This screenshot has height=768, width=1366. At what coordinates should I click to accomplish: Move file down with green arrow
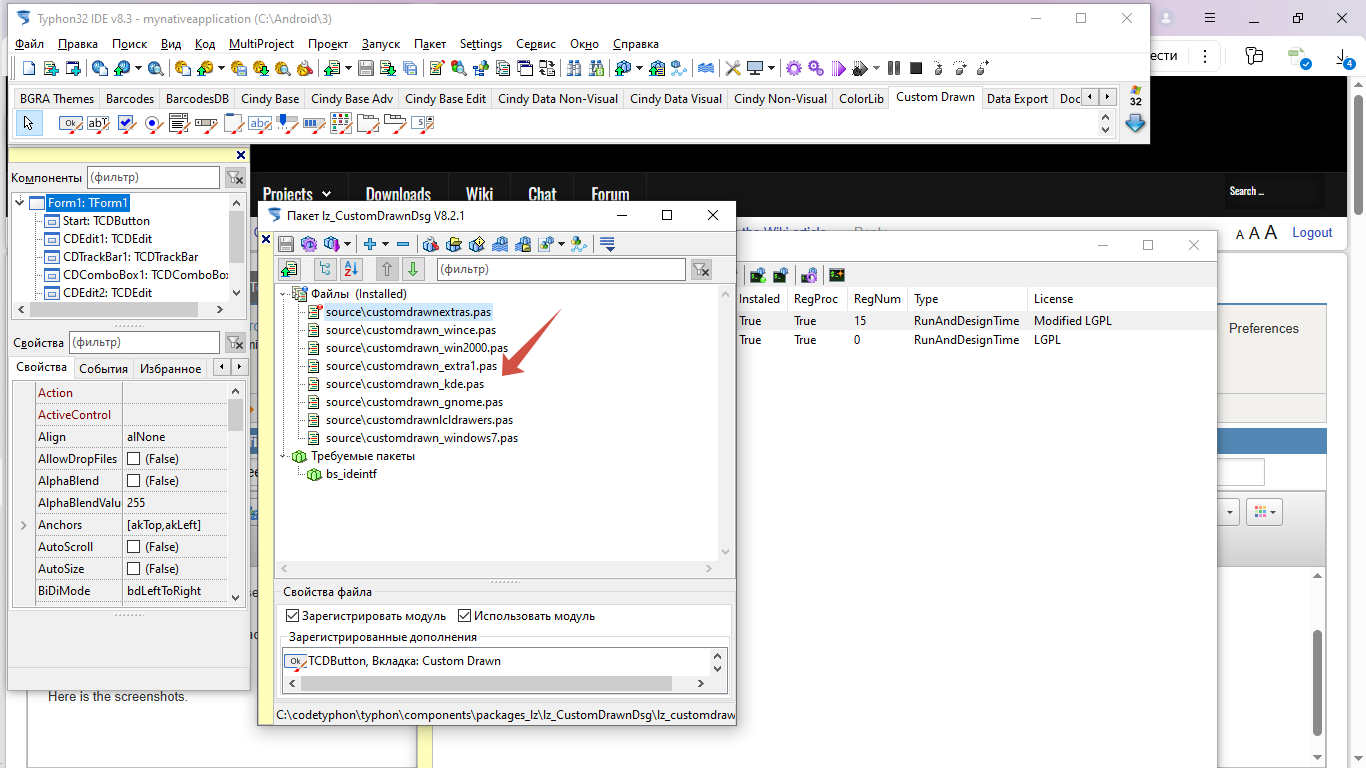point(413,269)
